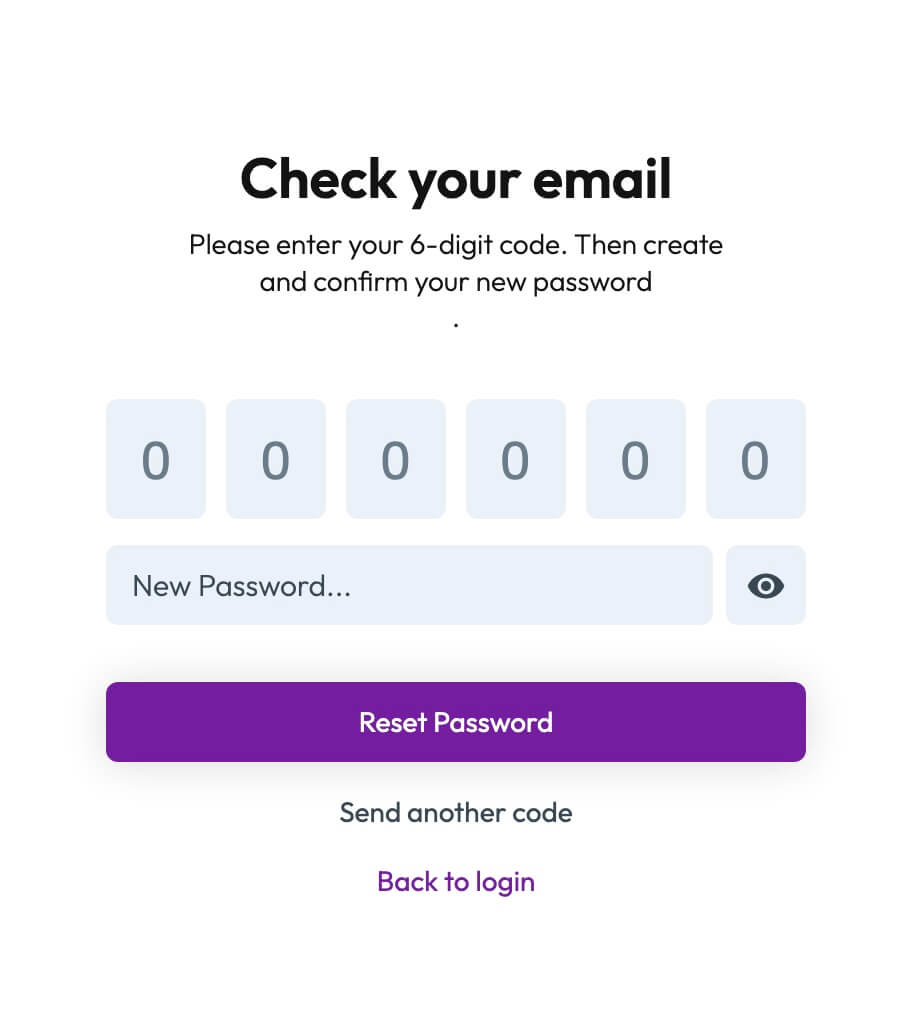Viewport: 910px width, 1010px height.
Task: Click the fourth code input box
Action: (516, 459)
